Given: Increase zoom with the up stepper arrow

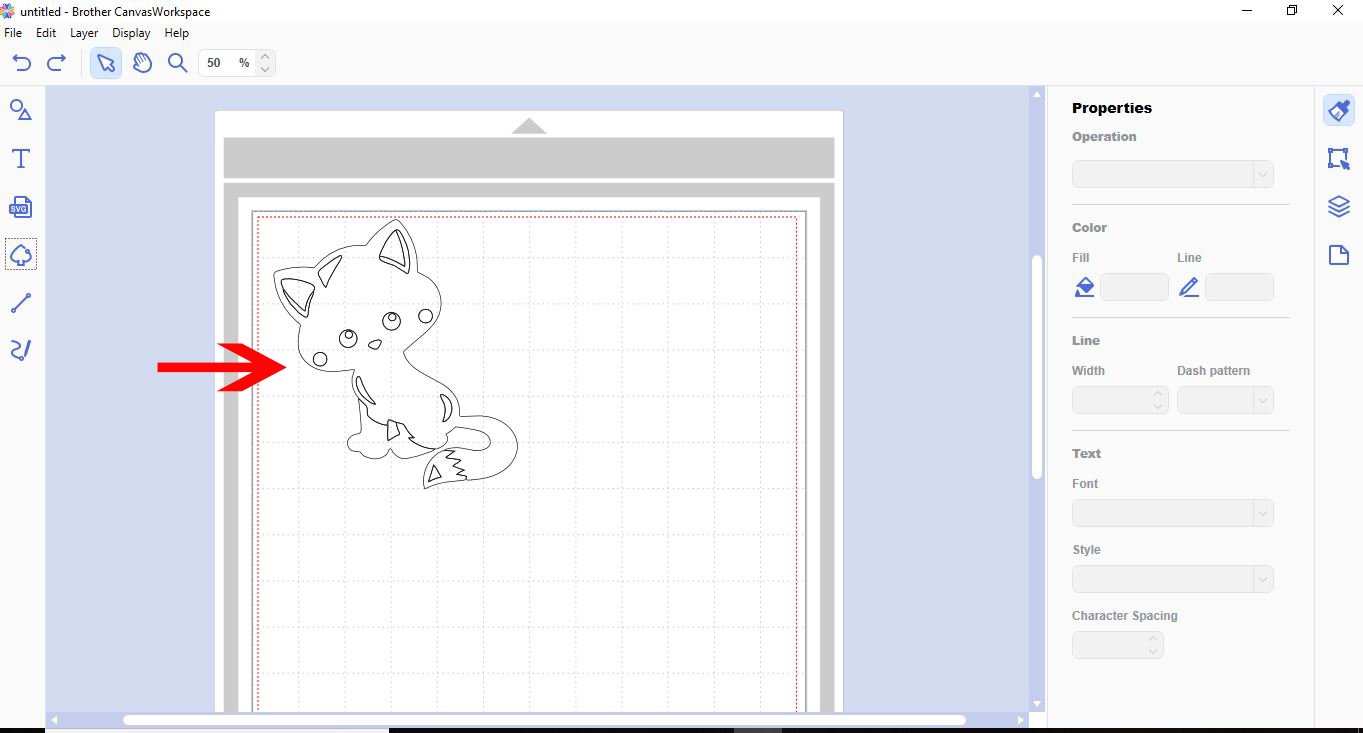Looking at the screenshot, I should tap(265, 57).
